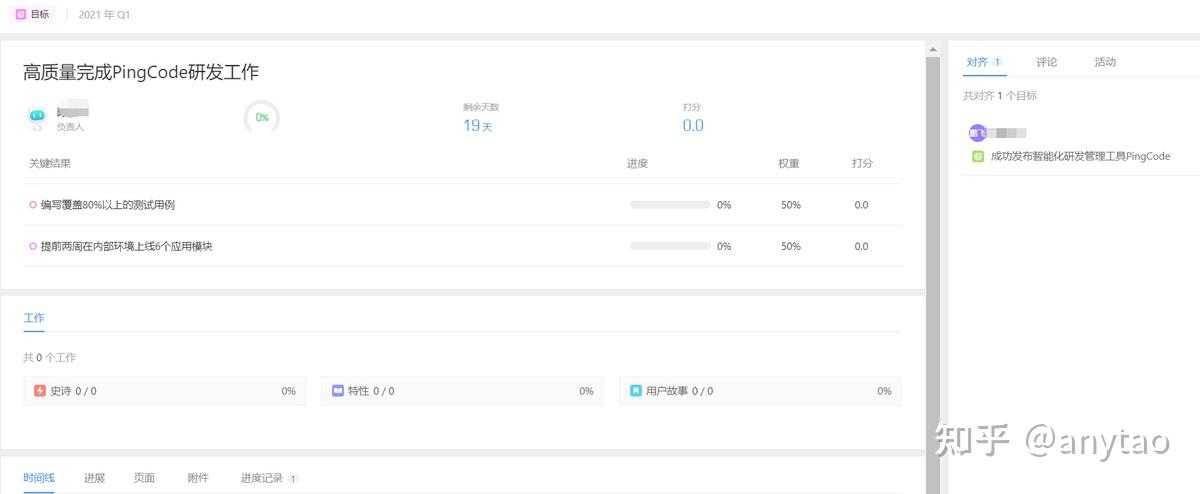Click the green icon beside aligned objective

(x=978, y=156)
